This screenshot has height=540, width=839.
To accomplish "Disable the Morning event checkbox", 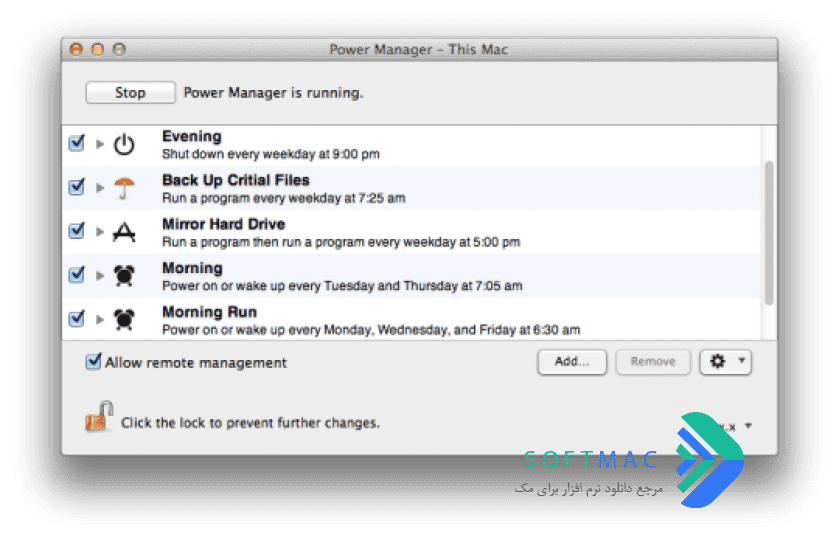I will 77,275.
